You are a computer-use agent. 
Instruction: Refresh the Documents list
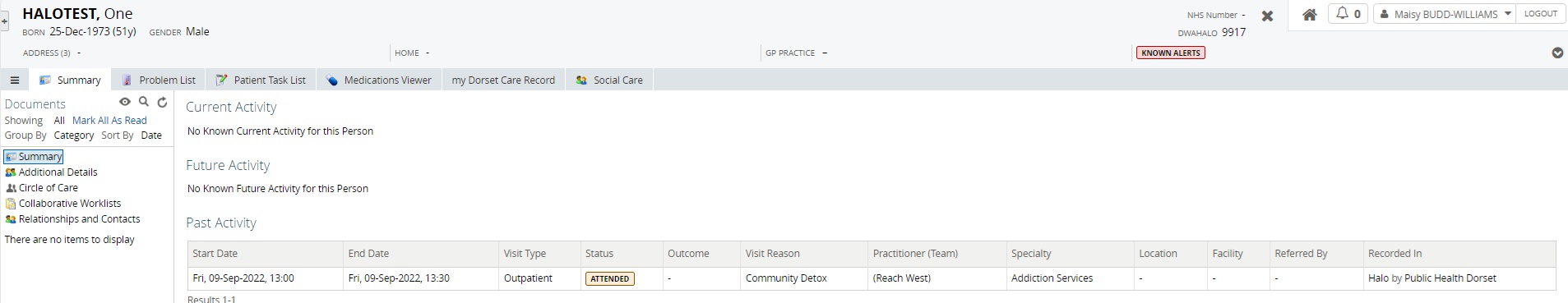click(162, 103)
